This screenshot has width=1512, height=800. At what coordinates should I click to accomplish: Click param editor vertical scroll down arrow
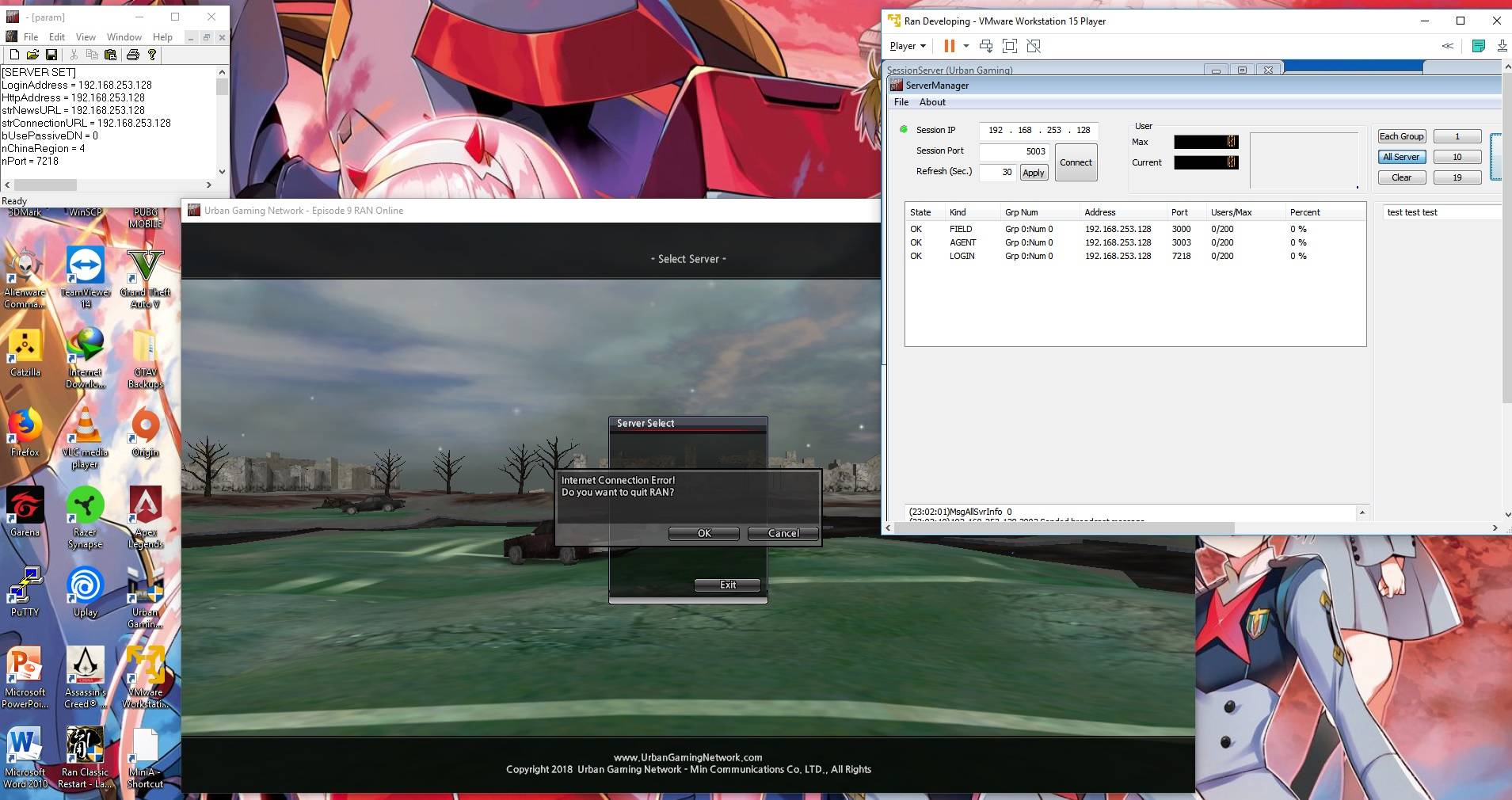pyautogui.click(x=222, y=171)
